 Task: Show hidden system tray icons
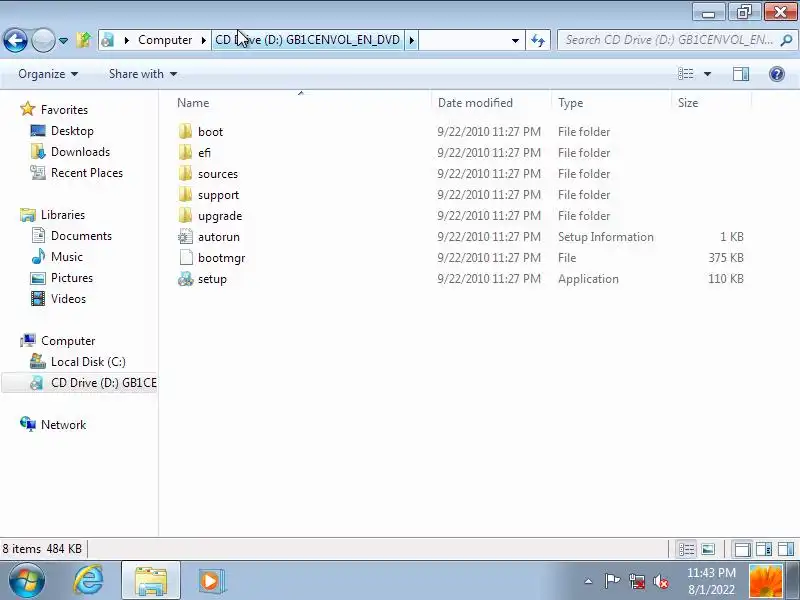(588, 581)
